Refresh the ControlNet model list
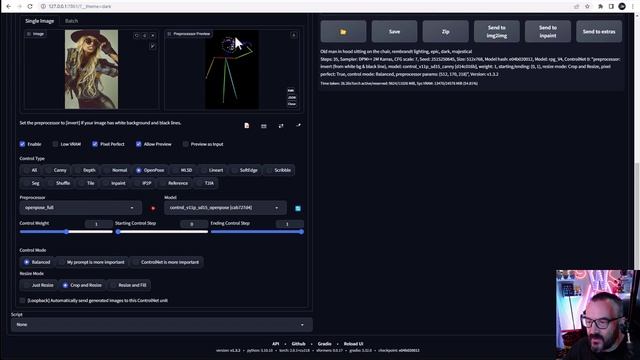Image resolution: width=640 pixels, height=360 pixels. tap(298, 208)
